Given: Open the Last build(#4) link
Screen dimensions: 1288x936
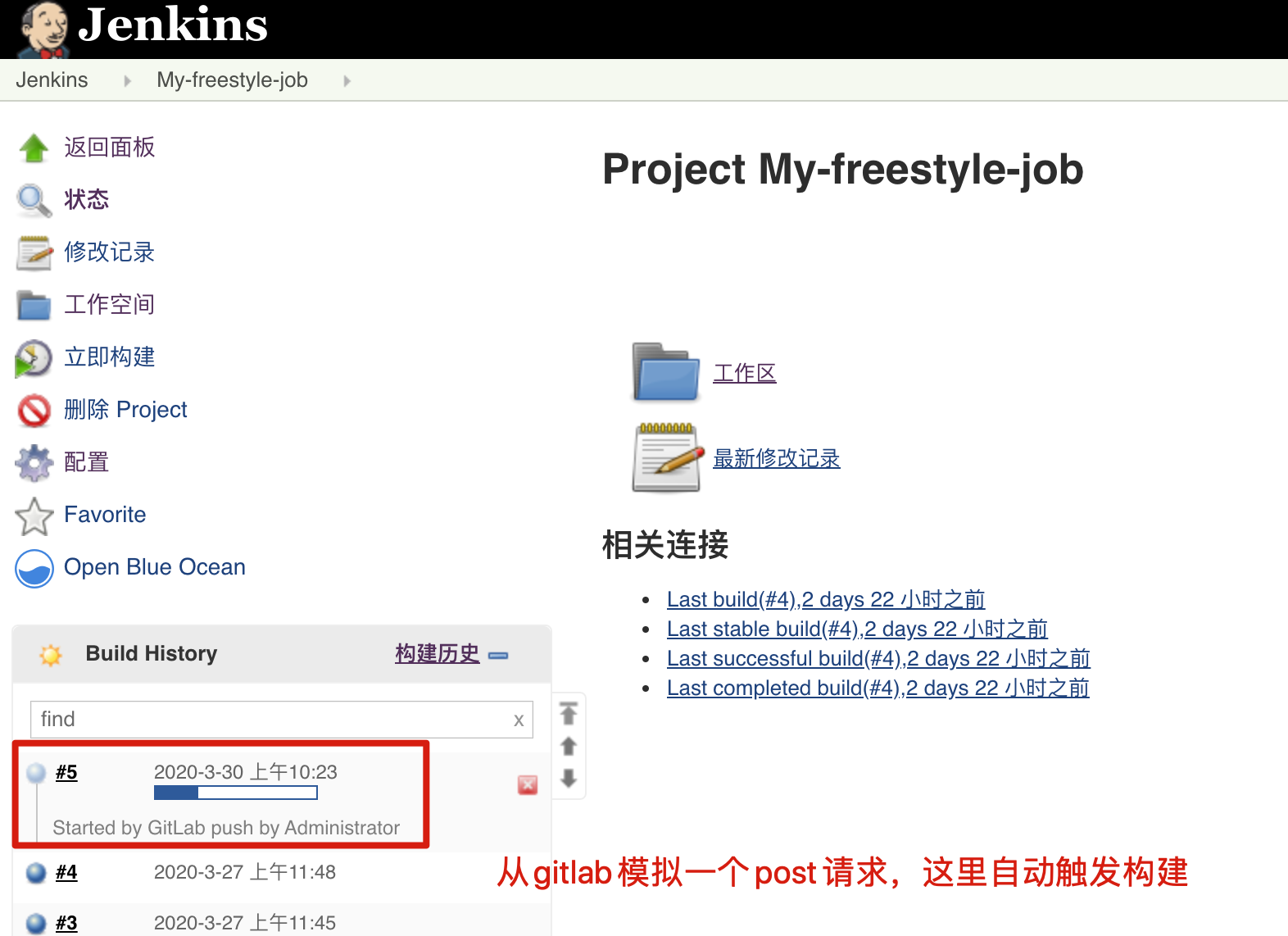Looking at the screenshot, I should (x=826, y=600).
